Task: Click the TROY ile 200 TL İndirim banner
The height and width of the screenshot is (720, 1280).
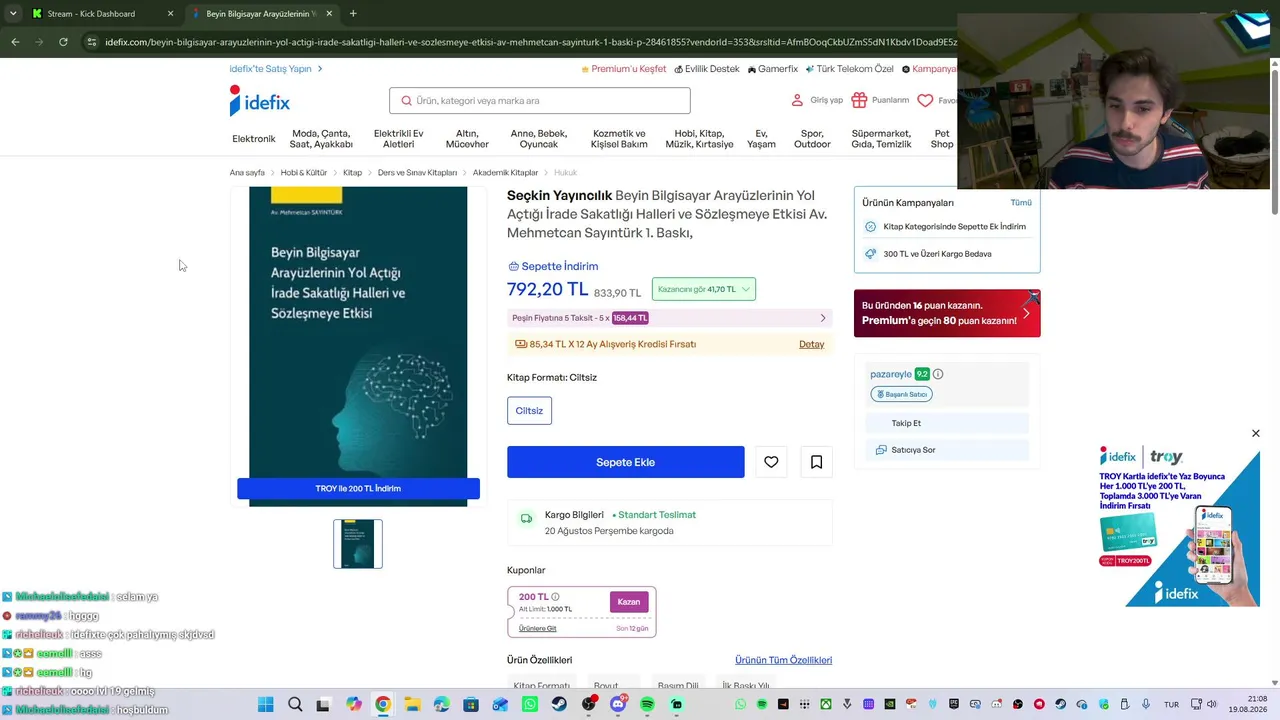Action: click(358, 489)
